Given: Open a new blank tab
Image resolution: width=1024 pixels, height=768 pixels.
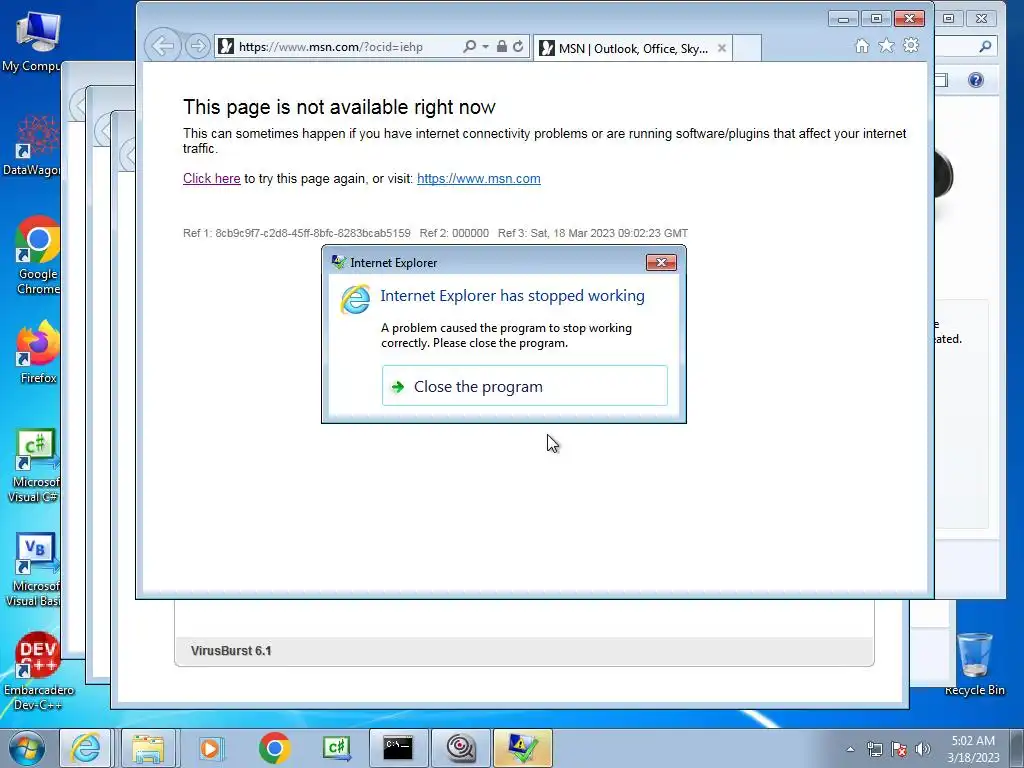Looking at the screenshot, I should pos(747,48).
